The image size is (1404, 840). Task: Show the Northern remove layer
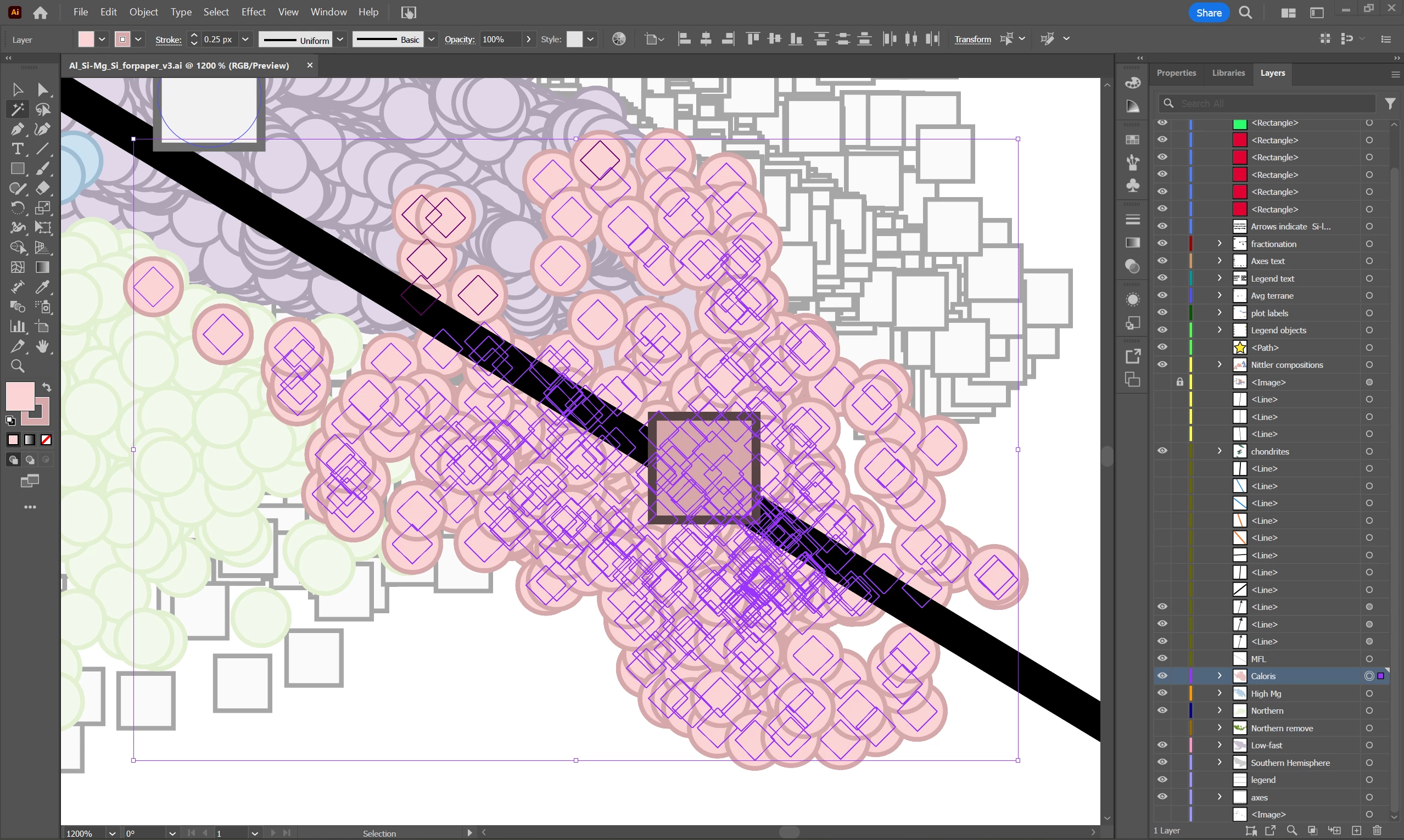click(1162, 728)
